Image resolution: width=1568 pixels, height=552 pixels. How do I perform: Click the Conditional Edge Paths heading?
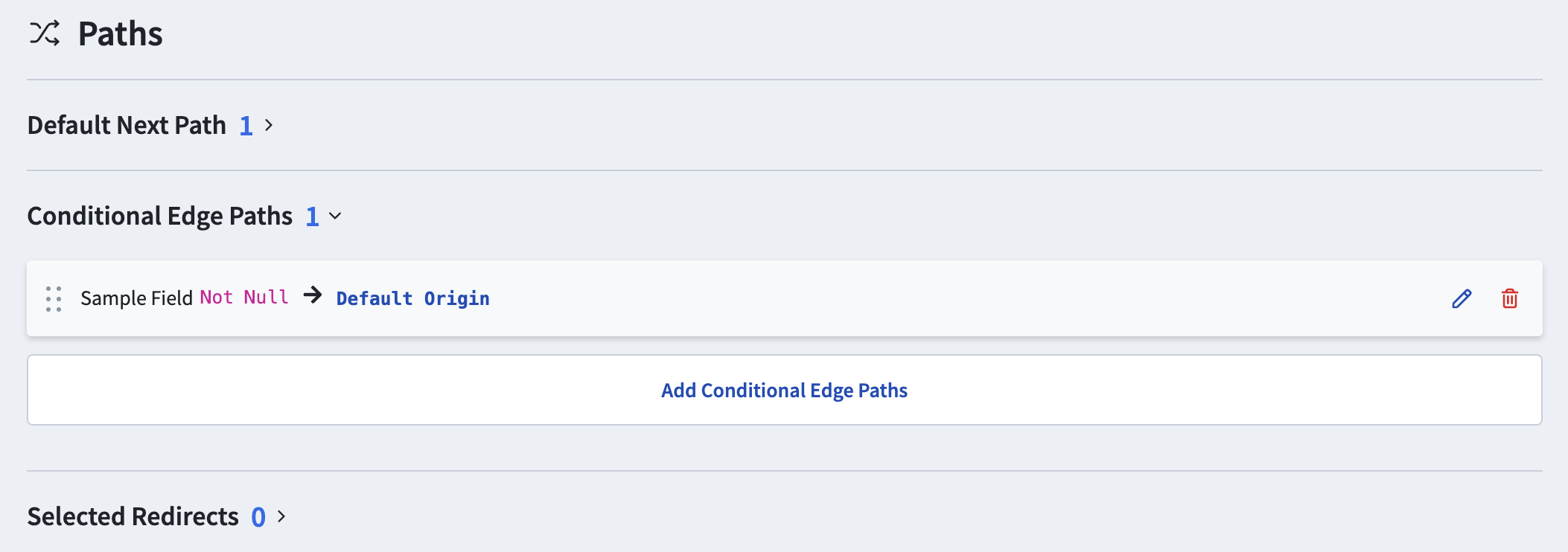[160, 216]
